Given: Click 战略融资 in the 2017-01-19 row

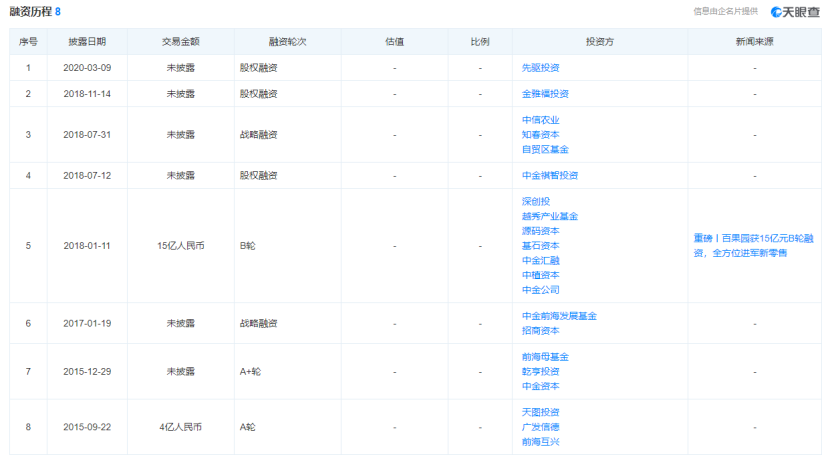Looking at the screenshot, I should click(x=259, y=323).
